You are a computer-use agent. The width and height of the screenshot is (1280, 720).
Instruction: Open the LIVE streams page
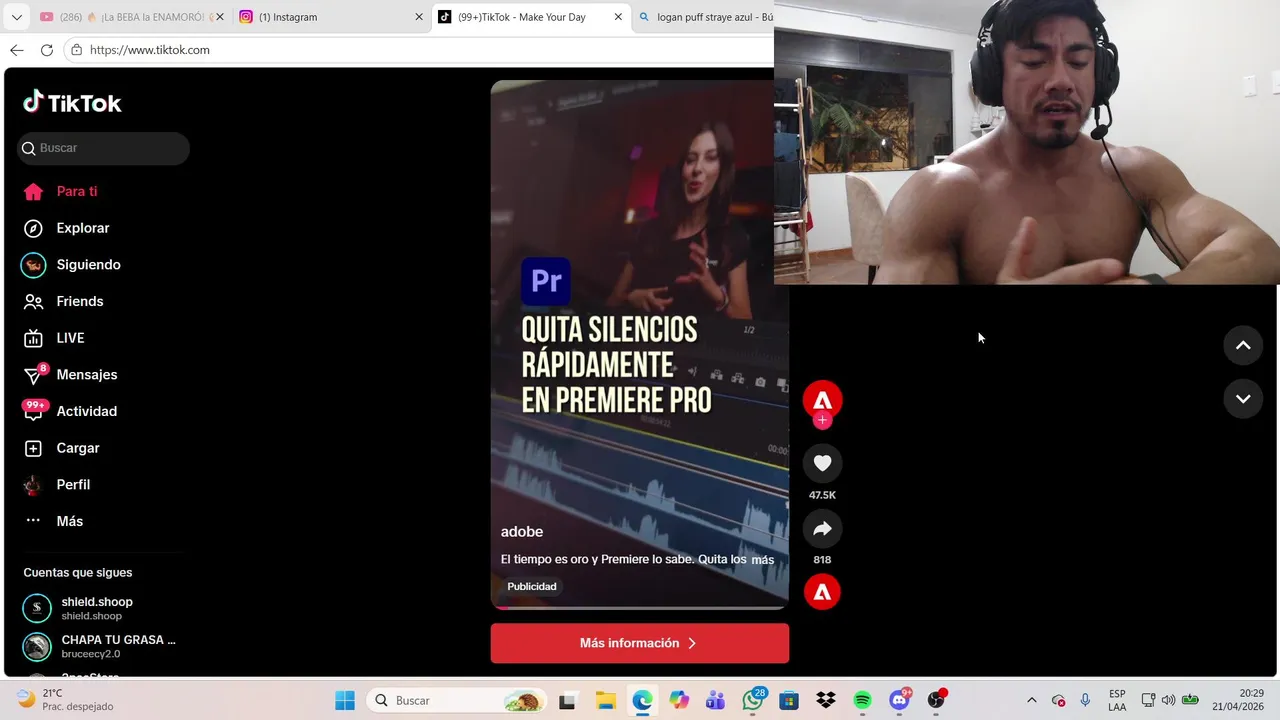click(54, 338)
